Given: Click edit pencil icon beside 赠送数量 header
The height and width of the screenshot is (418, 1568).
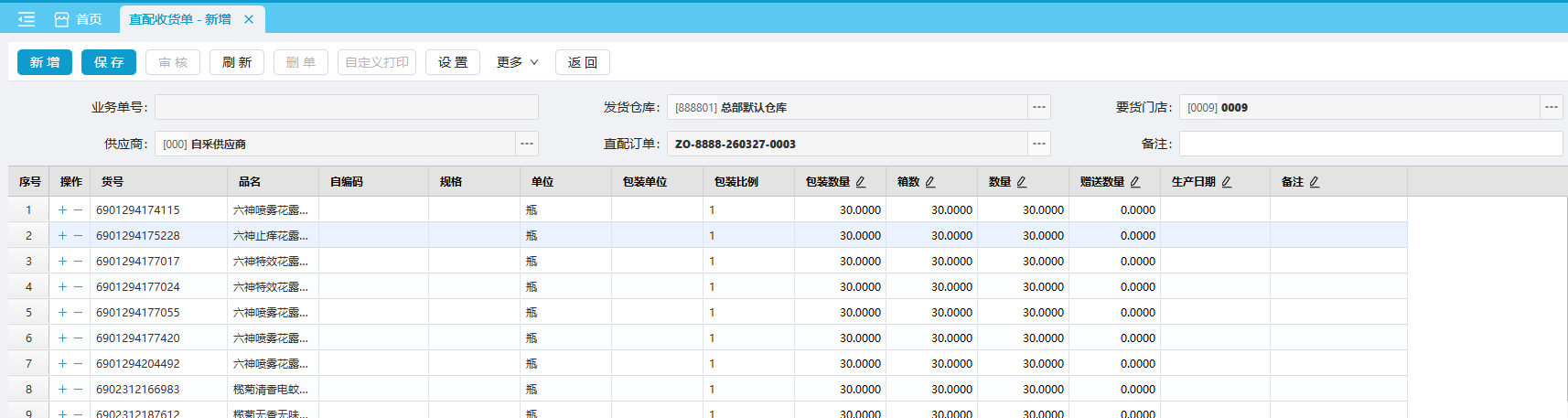Looking at the screenshot, I should pos(1135,182).
